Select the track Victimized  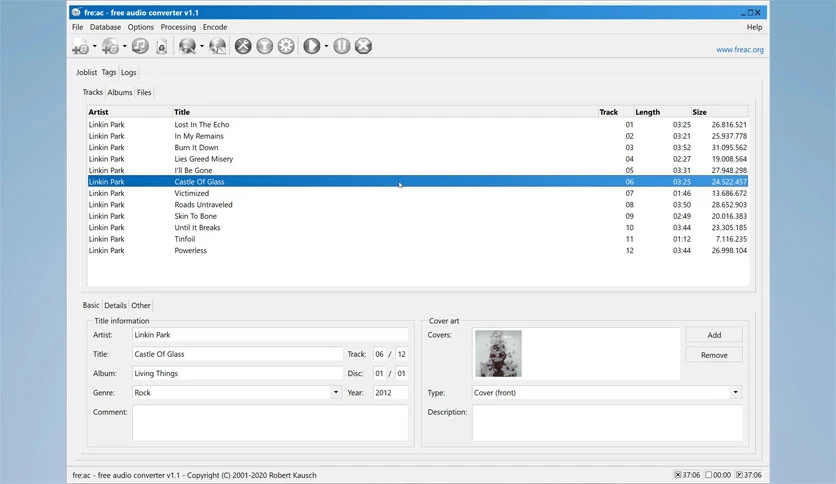click(417, 193)
